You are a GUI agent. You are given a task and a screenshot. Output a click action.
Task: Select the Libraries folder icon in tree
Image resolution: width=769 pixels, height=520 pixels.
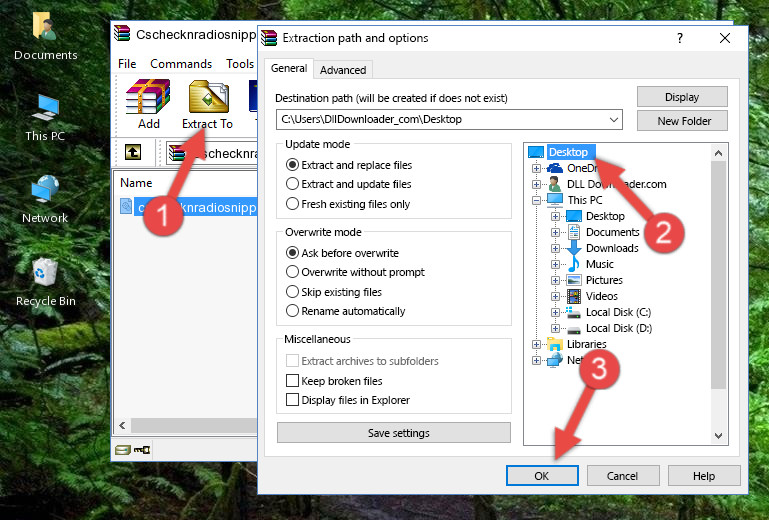tap(555, 344)
